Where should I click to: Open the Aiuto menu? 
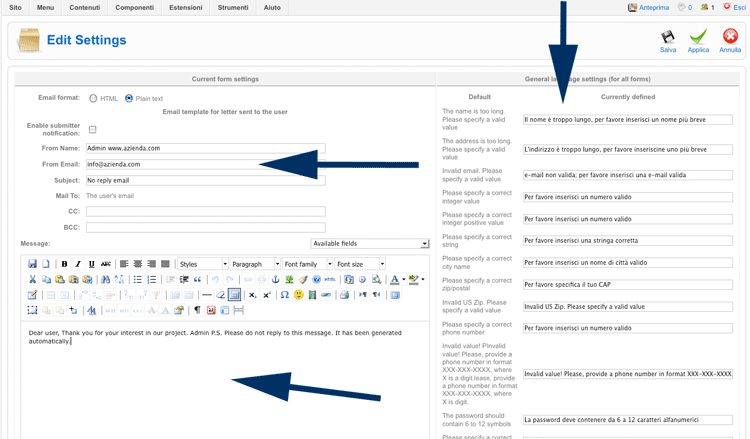tap(272, 8)
